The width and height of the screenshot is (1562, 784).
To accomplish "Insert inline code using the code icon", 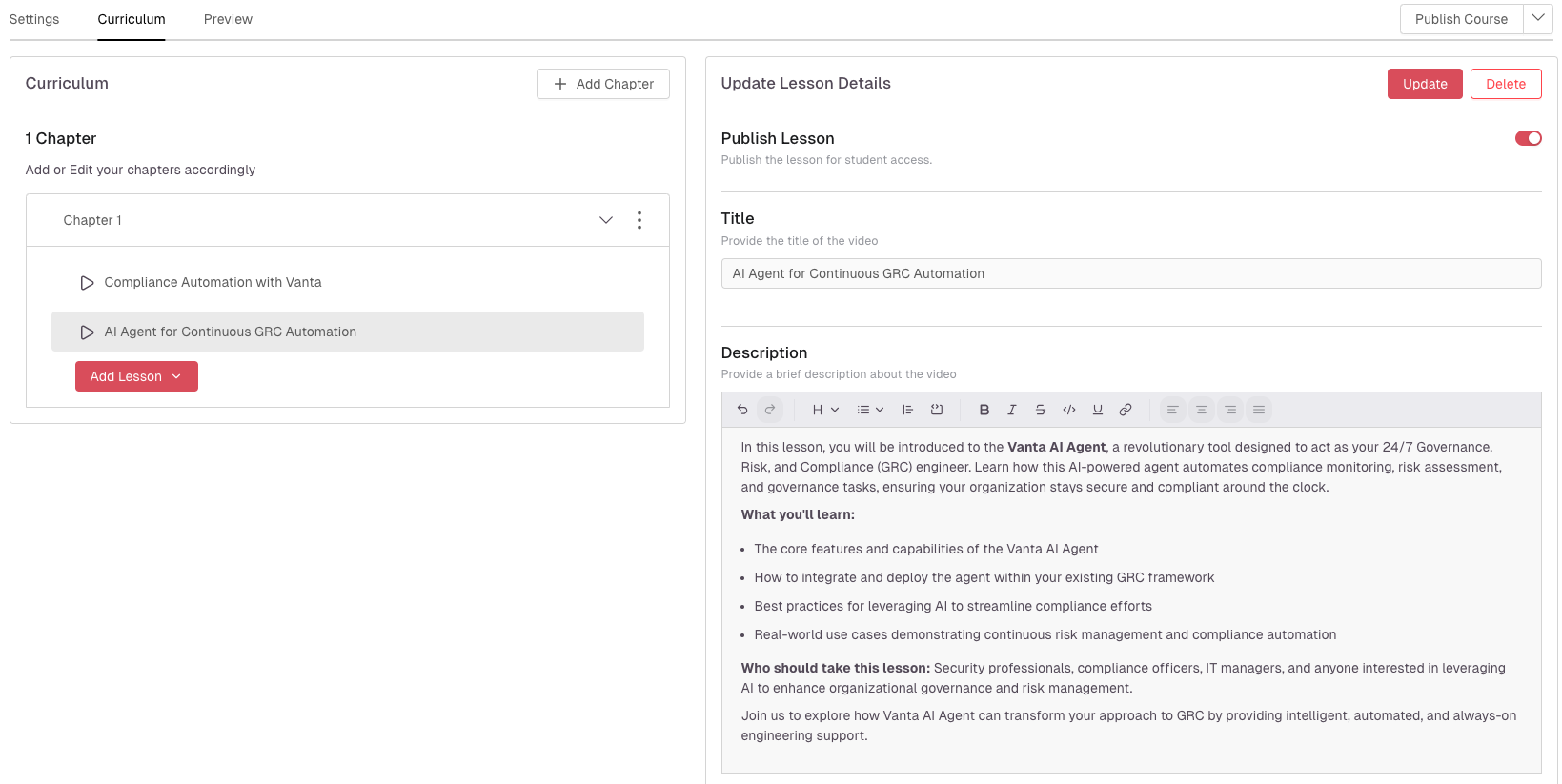I will point(1068,410).
